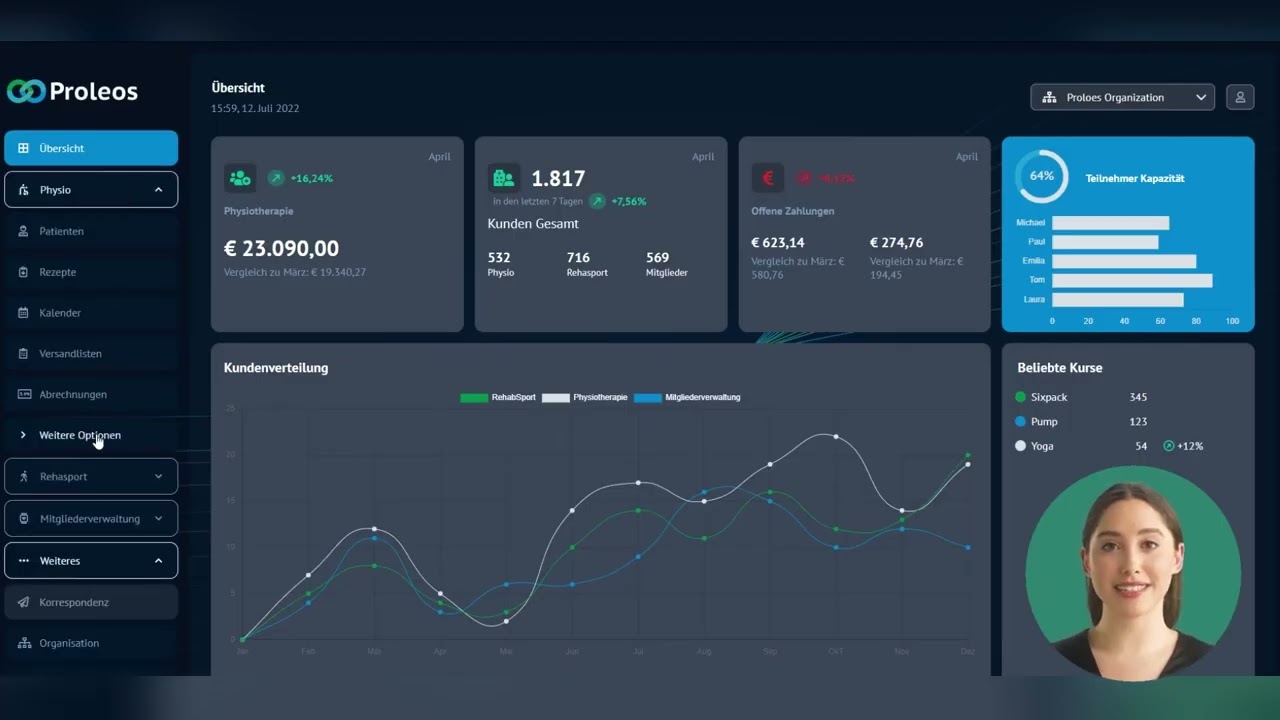Open Kalender in the sidebar
1280x720 pixels.
(x=91, y=313)
